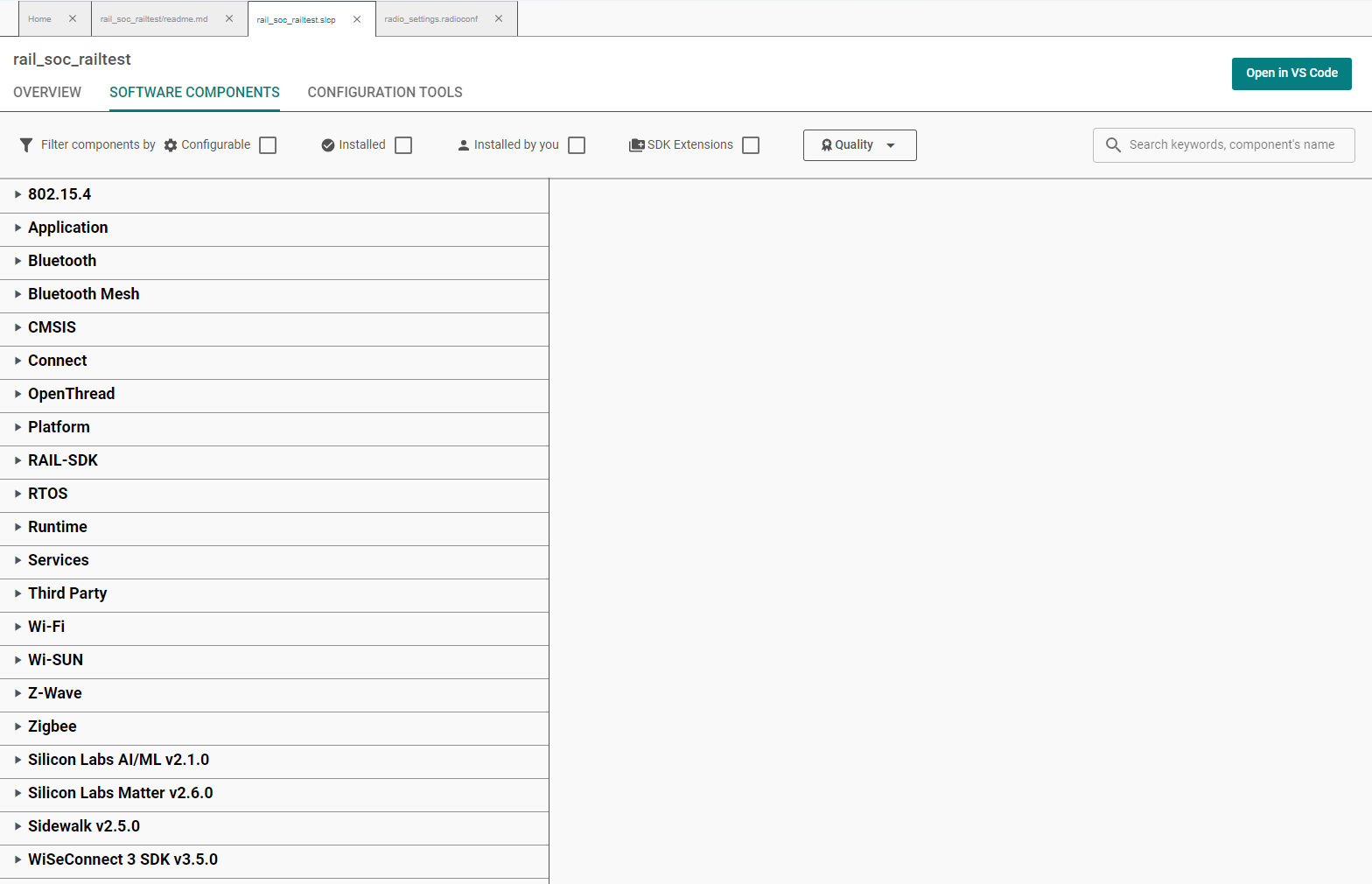Expand the Bluetooth Mesh category
The width and height of the screenshot is (1372, 884).
click(17, 294)
